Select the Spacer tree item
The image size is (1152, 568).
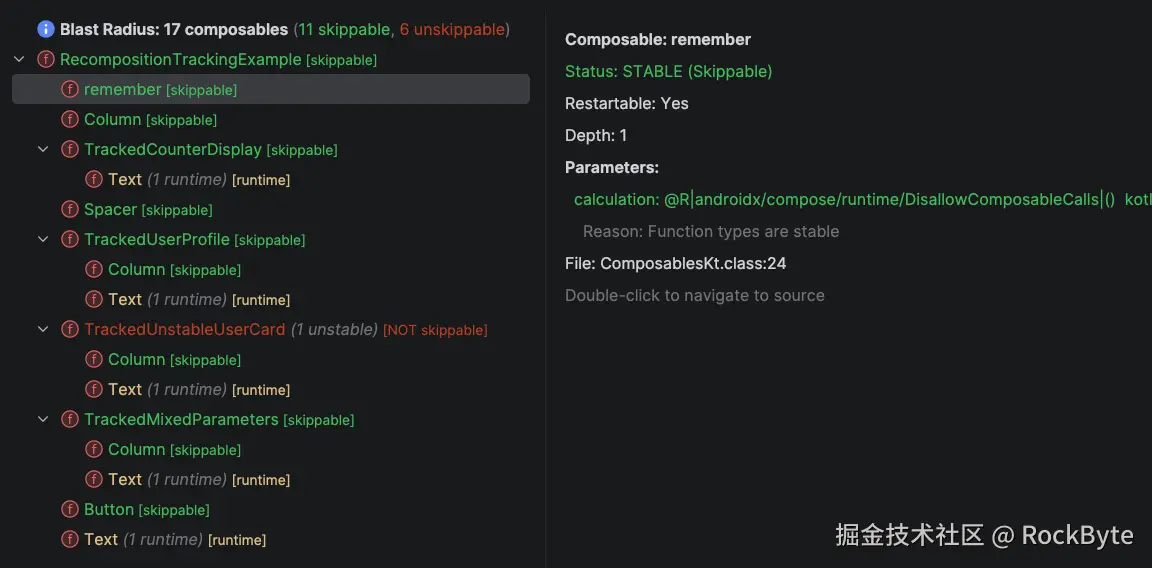pyautogui.click(x=111, y=210)
